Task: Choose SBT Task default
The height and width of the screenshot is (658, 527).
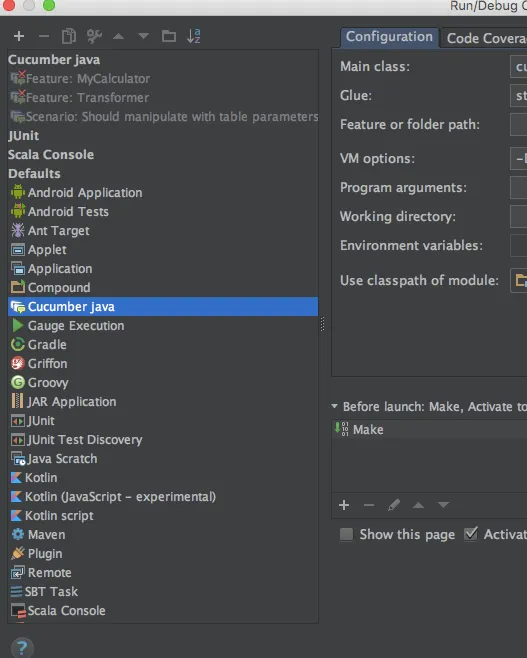Action: click(x=163, y=592)
